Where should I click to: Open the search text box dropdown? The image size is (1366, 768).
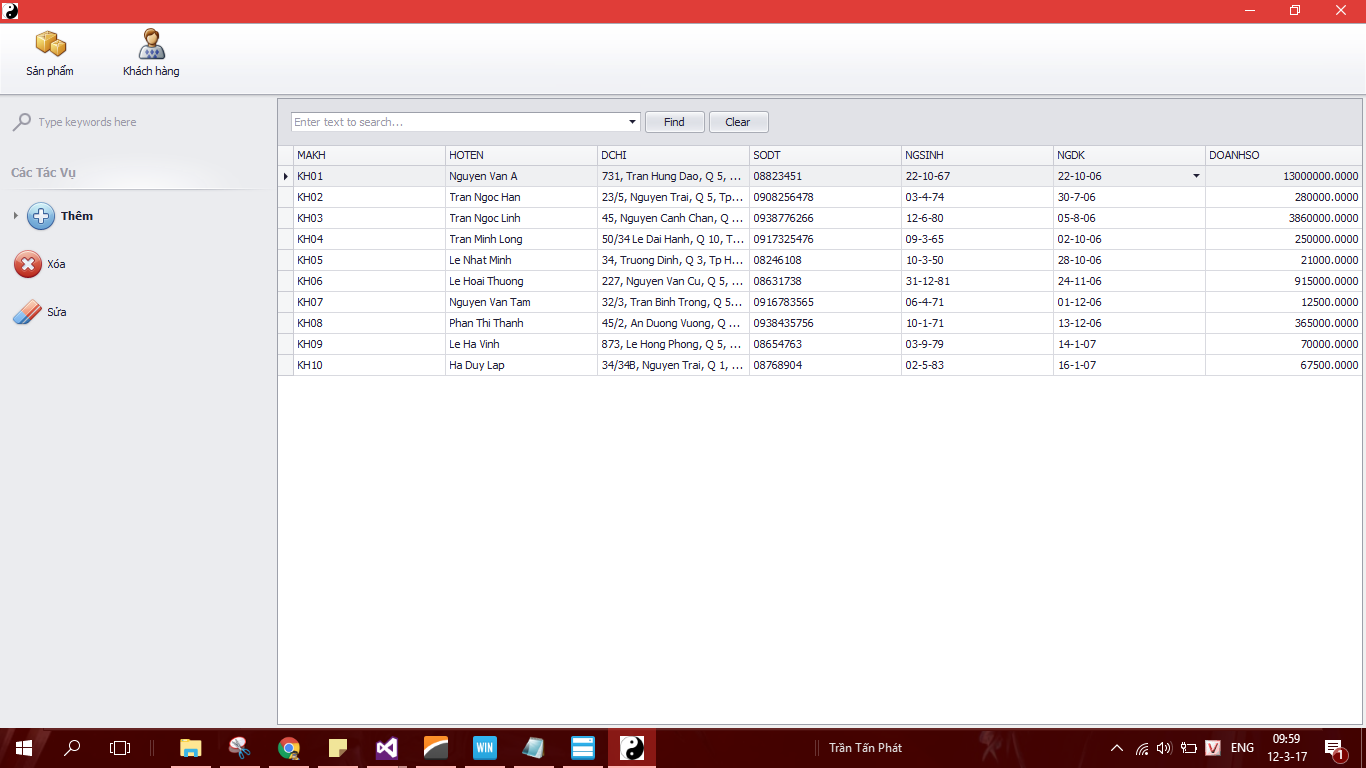click(x=632, y=122)
